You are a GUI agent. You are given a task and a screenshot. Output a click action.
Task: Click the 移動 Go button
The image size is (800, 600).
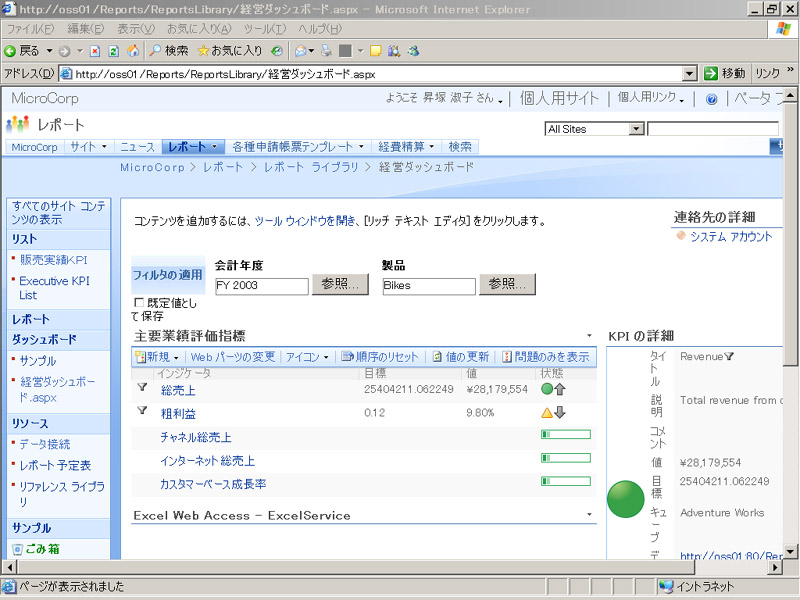(724, 73)
